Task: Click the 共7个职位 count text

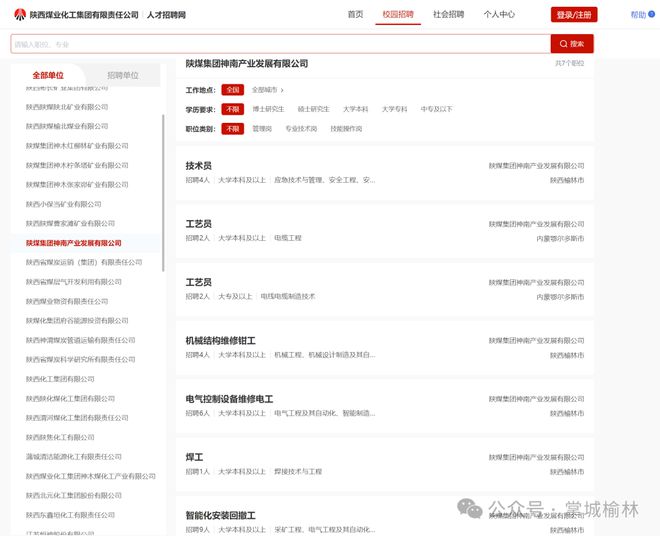Action: point(570,63)
